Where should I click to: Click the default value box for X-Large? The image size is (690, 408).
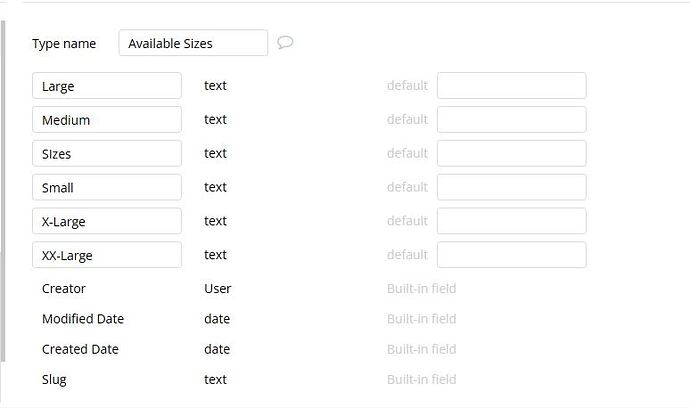pos(511,221)
